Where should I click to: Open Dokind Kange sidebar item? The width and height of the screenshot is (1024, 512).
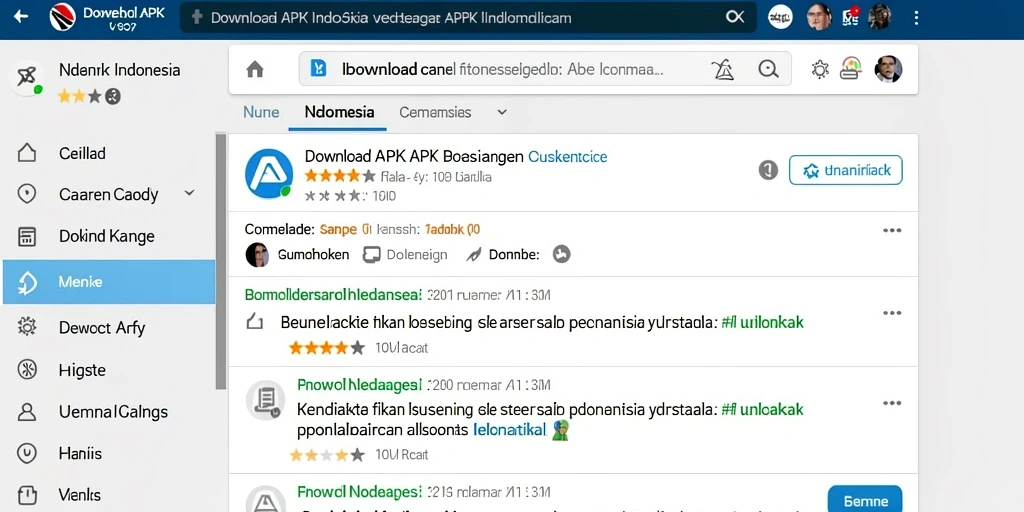(x=108, y=236)
